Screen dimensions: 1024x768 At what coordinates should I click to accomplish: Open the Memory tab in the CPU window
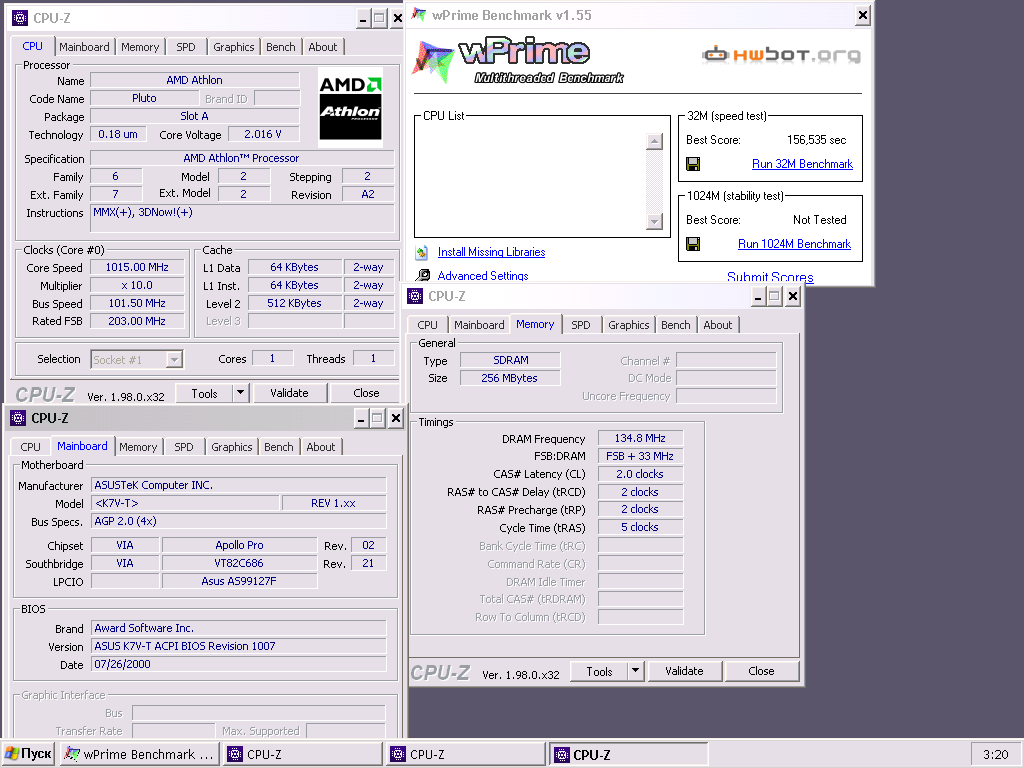pos(140,47)
